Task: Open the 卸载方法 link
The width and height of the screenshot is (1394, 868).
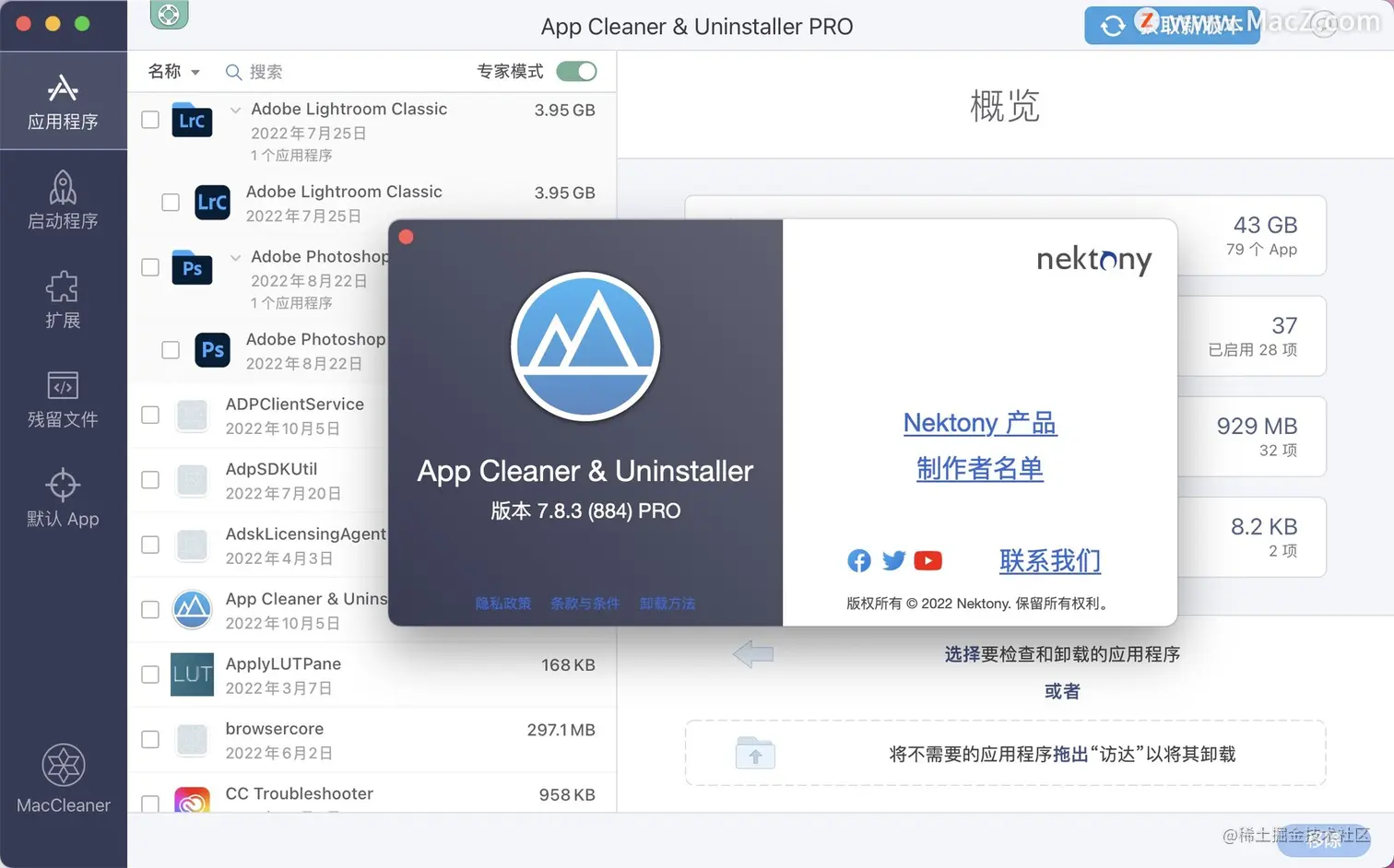Action: pyautogui.click(x=667, y=604)
